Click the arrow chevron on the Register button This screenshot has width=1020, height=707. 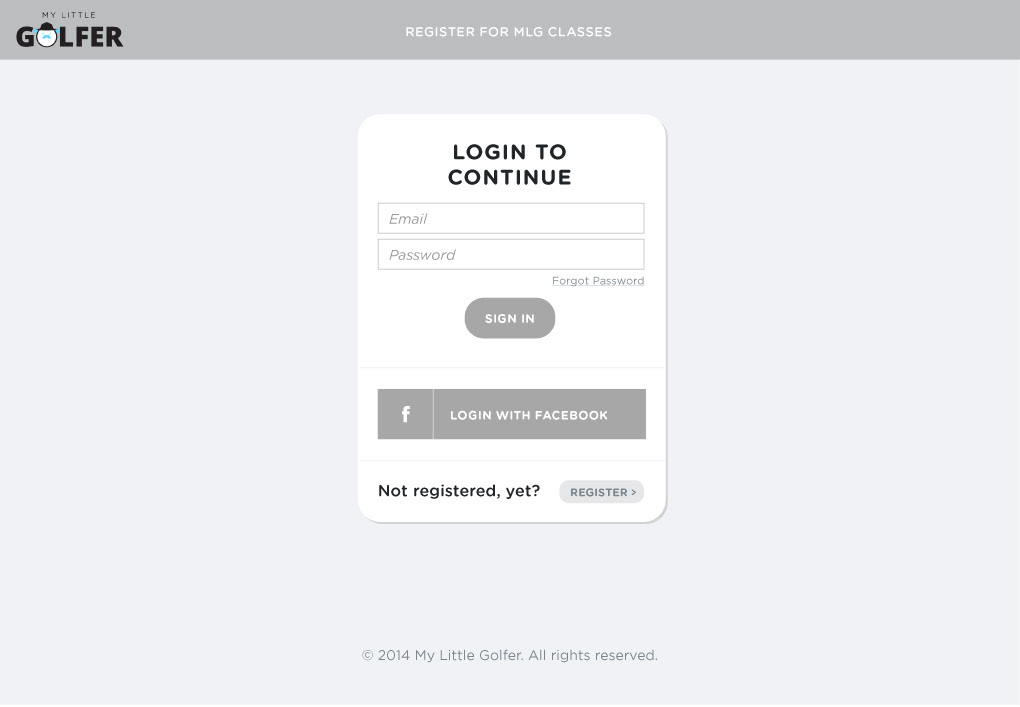(x=634, y=492)
